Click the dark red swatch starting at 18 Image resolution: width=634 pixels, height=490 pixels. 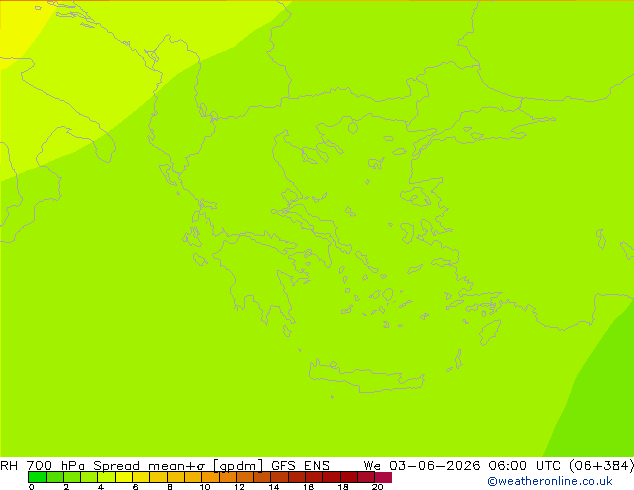coord(349,477)
